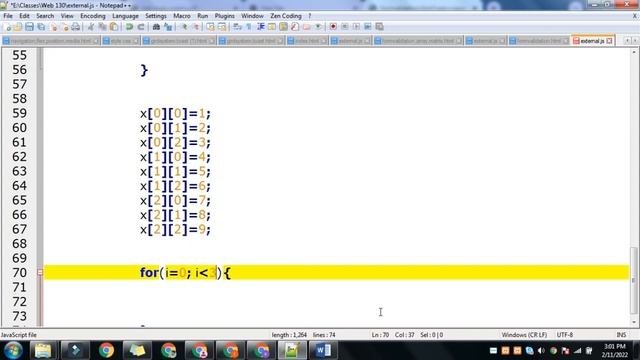Toggle INS mode in the status bar

(621, 335)
